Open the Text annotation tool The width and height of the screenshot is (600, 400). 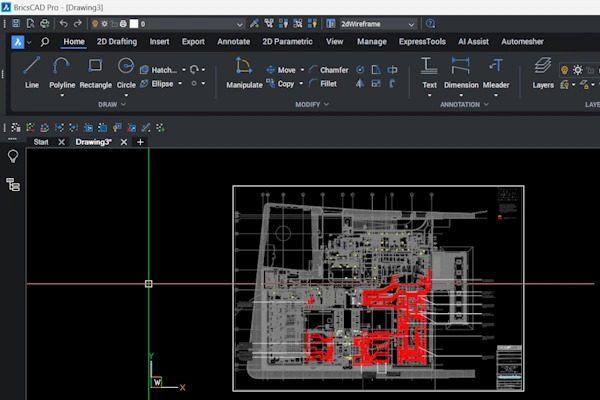pos(429,73)
